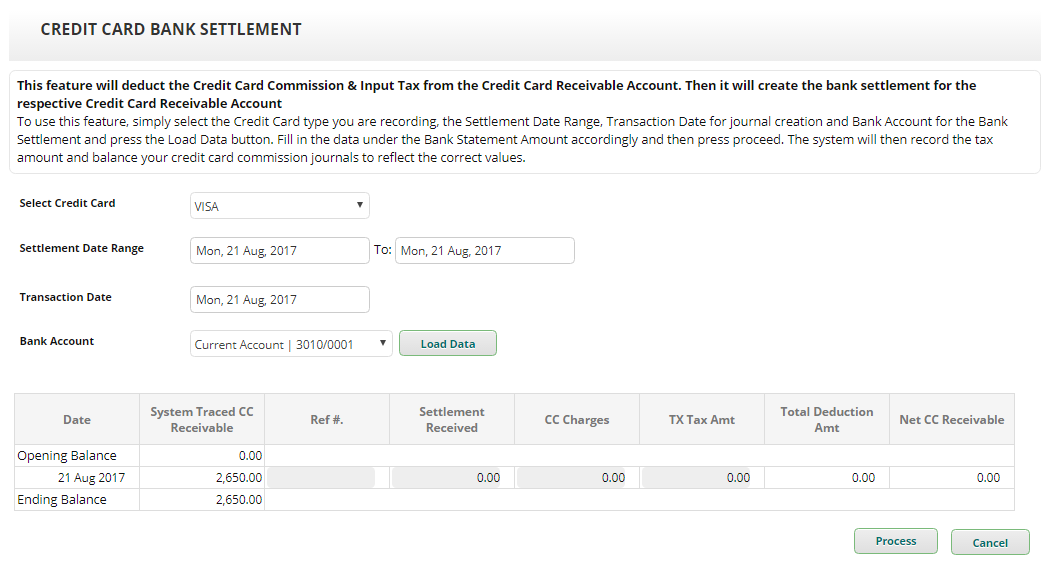Screen dimensions: 1045x562
Task: Click the Total Deduction Amt cell
Action: click(x=826, y=478)
